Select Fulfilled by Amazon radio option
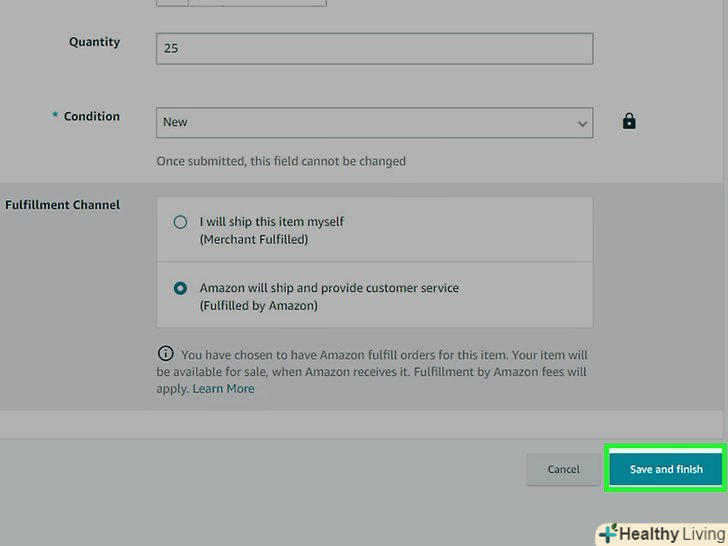Viewport: 728px width, 546px height. (180, 288)
